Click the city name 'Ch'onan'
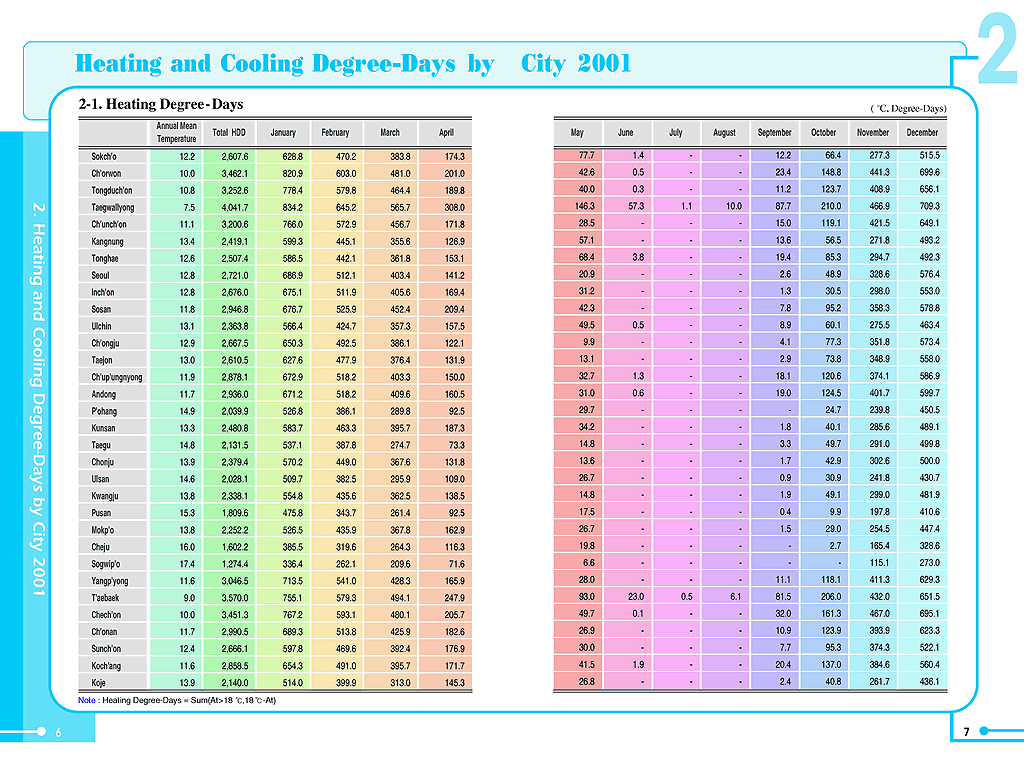Image resolution: width=1024 pixels, height=767 pixels. tap(104, 632)
